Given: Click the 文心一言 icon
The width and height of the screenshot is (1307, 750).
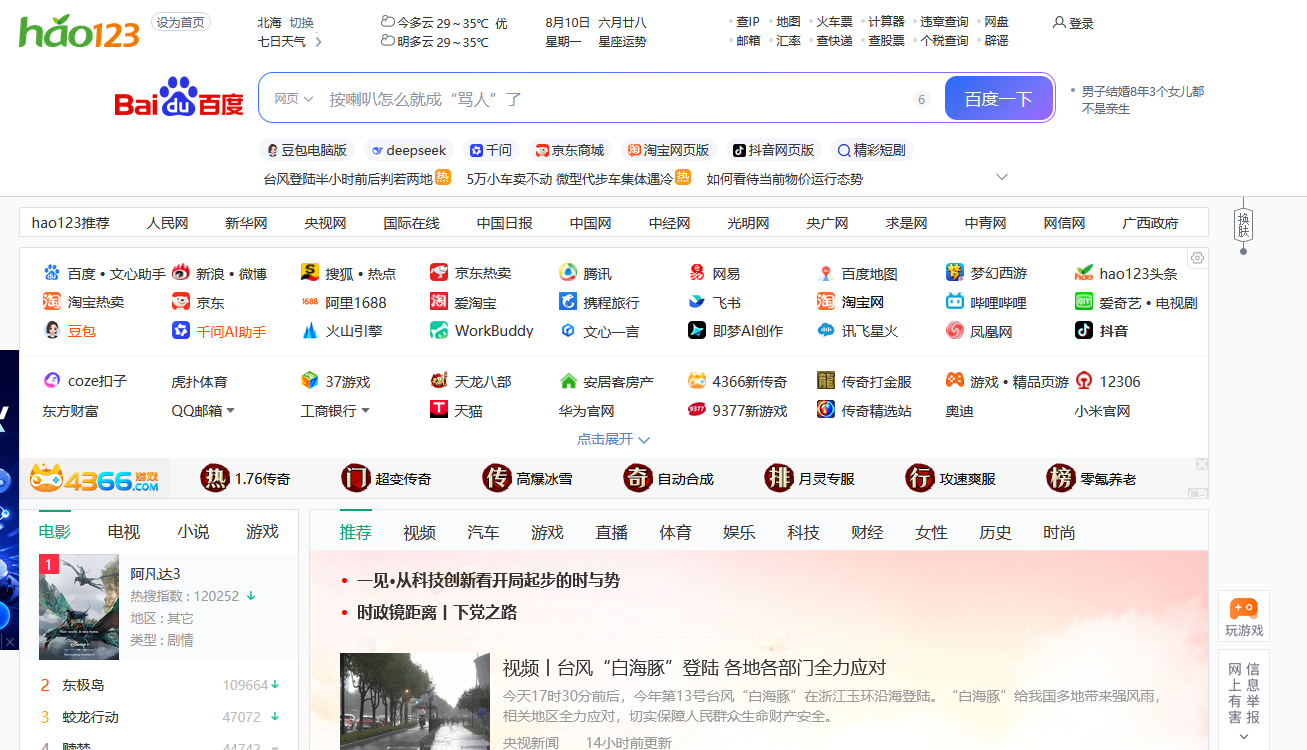Looking at the screenshot, I should [568, 331].
